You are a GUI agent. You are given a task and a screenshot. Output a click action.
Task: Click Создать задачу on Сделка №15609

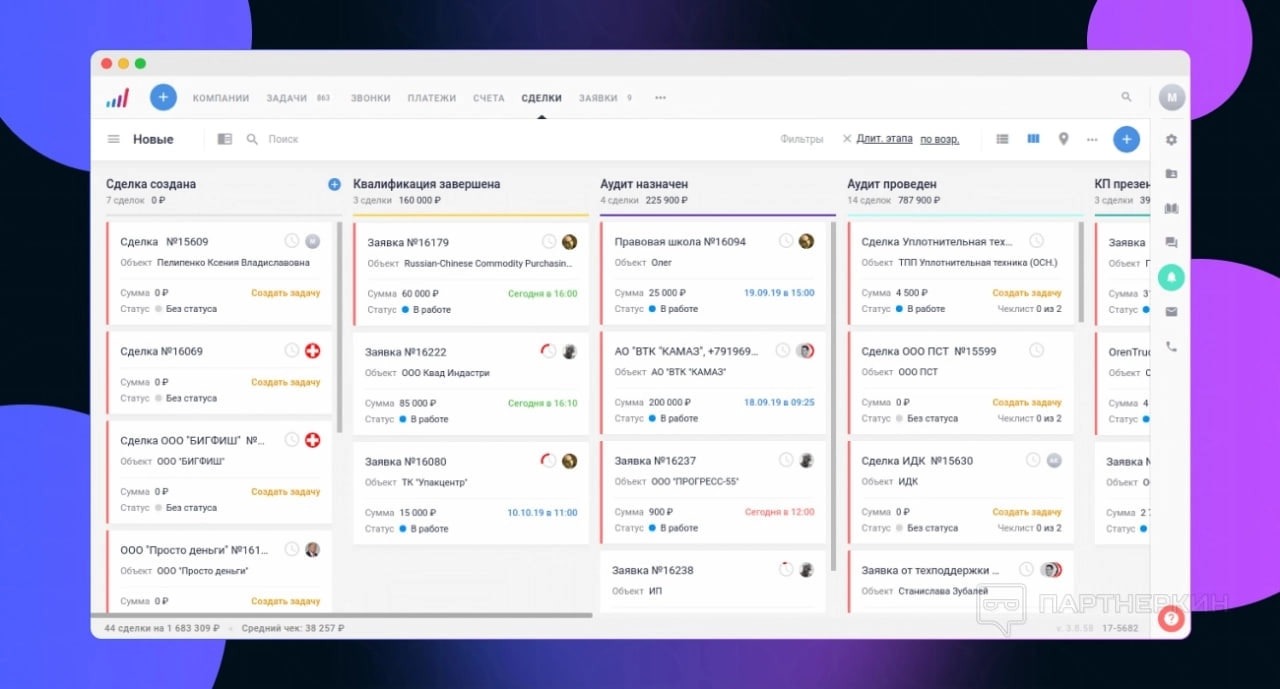[x=285, y=293]
